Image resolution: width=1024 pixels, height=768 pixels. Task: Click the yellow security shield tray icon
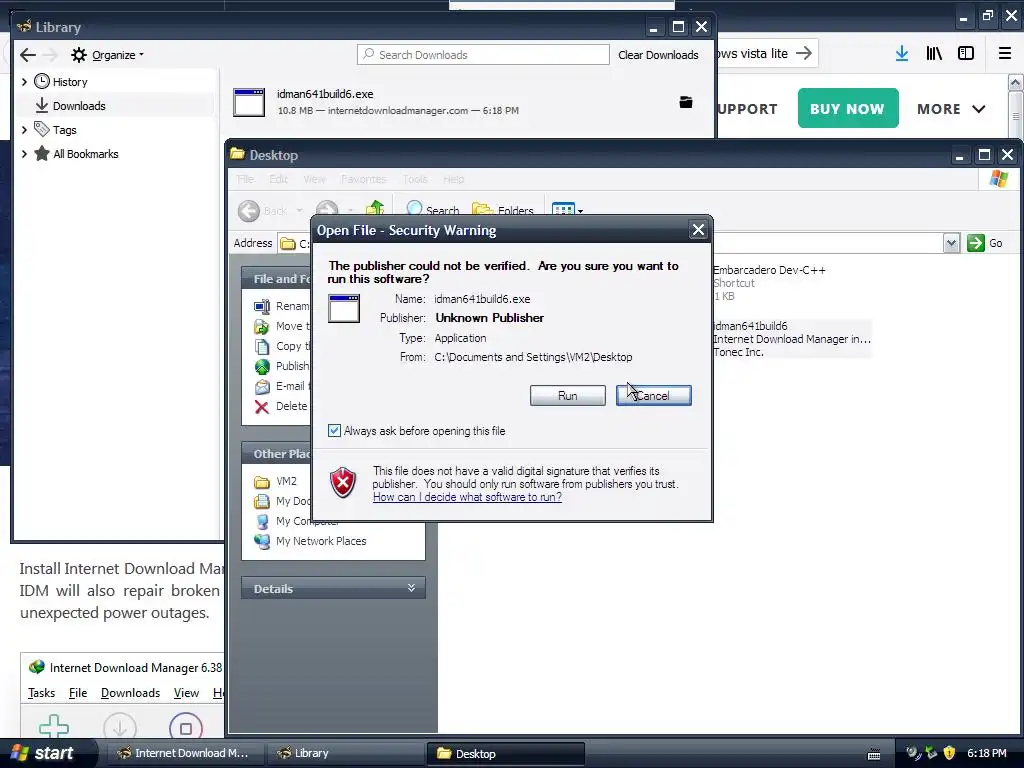pyautogui.click(x=950, y=753)
